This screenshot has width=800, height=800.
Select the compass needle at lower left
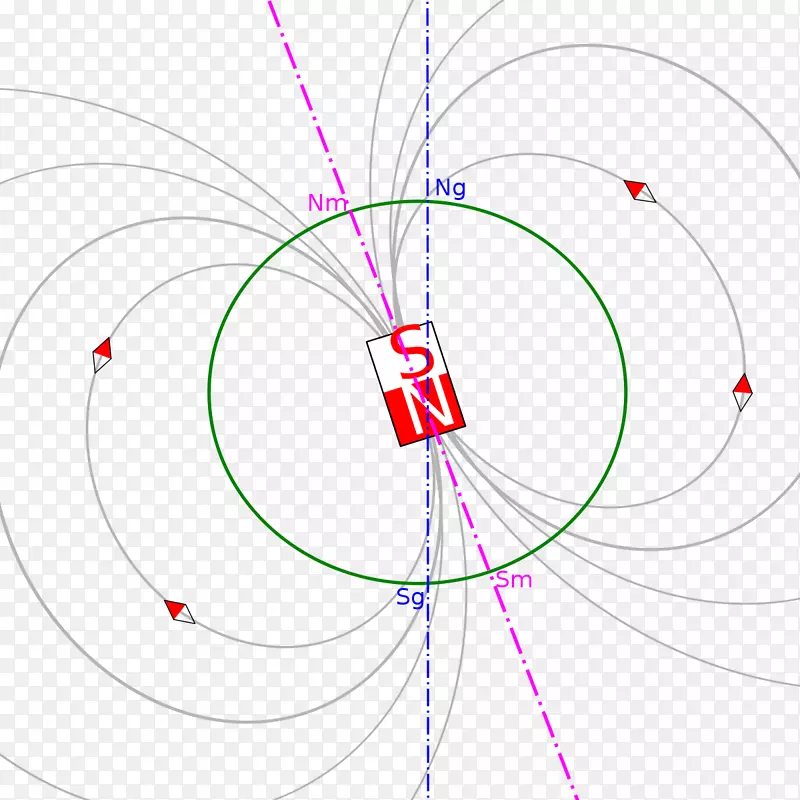[180, 612]
